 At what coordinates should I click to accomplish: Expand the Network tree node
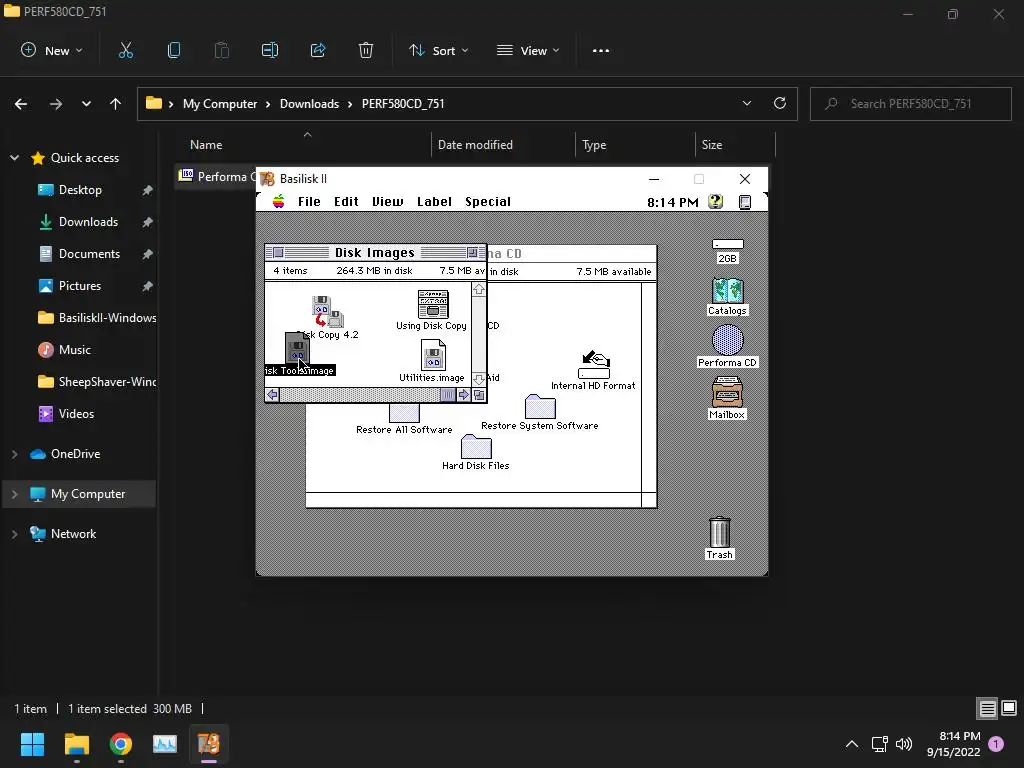coord(14,534)
